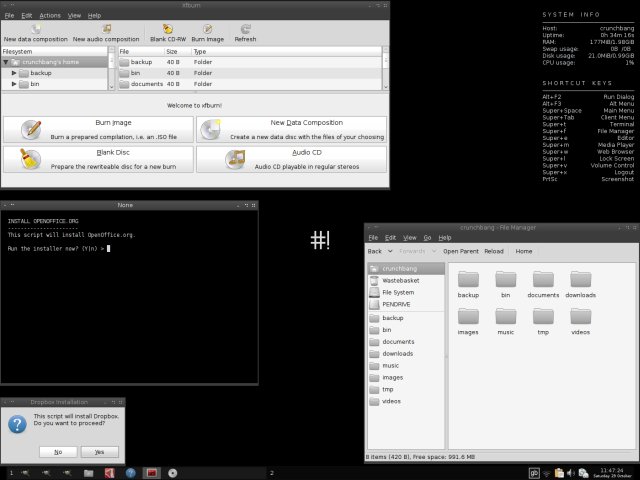Expand the backup folder in xfburn tree
640x480 pixels.
[14, 73]
